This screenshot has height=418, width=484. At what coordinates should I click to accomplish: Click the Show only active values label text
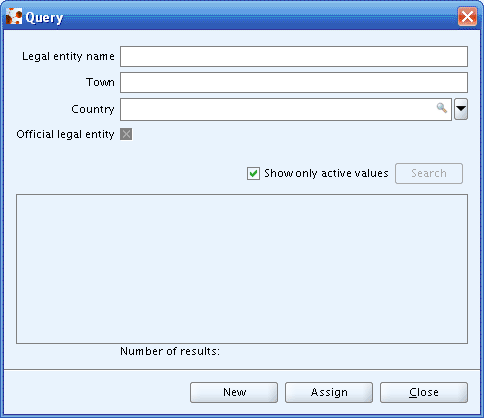tap(326, 173)
